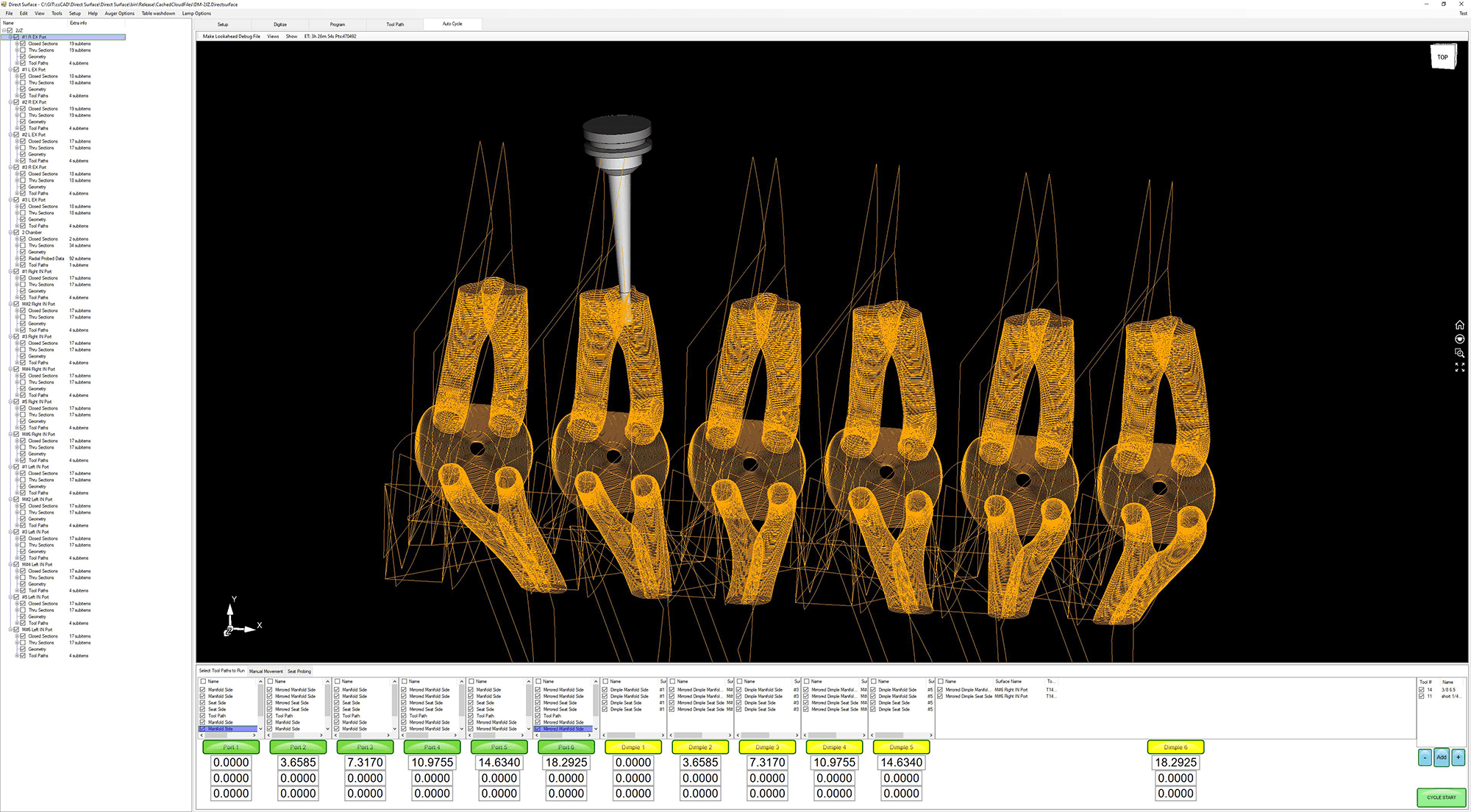
Task: Click the Port 2 offset field 3.6585
Action: [298, 763]
